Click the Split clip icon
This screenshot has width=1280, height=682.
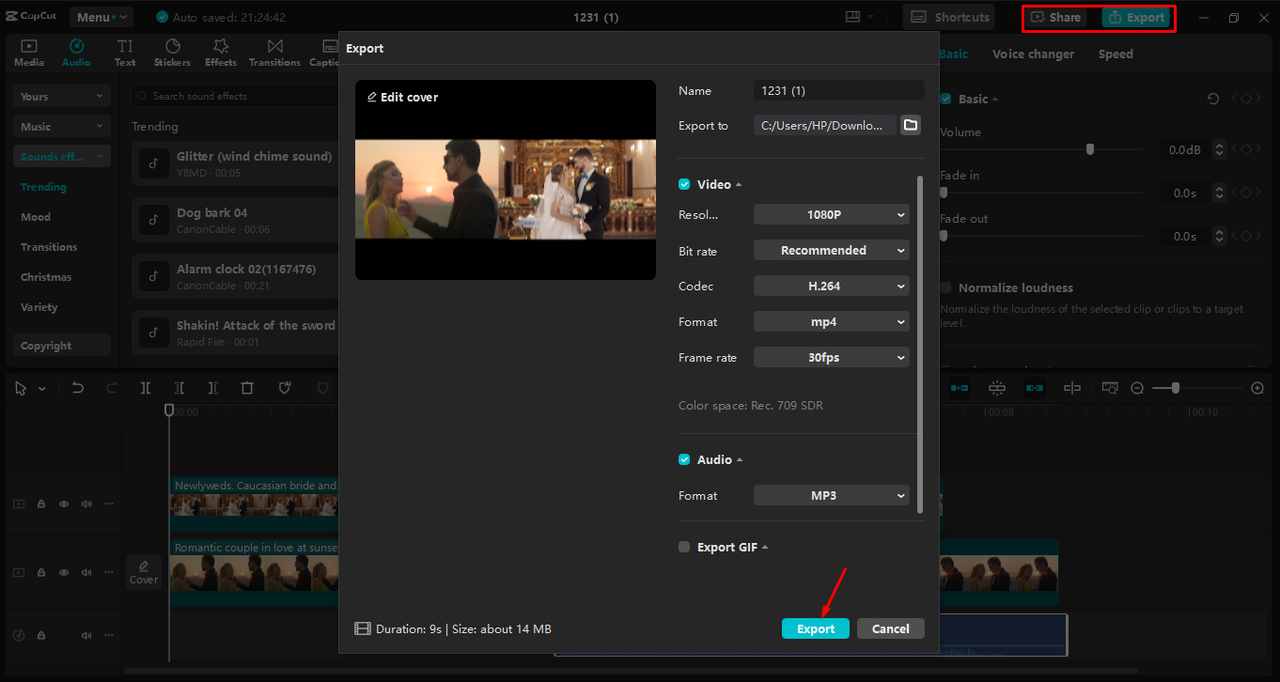point(145,388)
